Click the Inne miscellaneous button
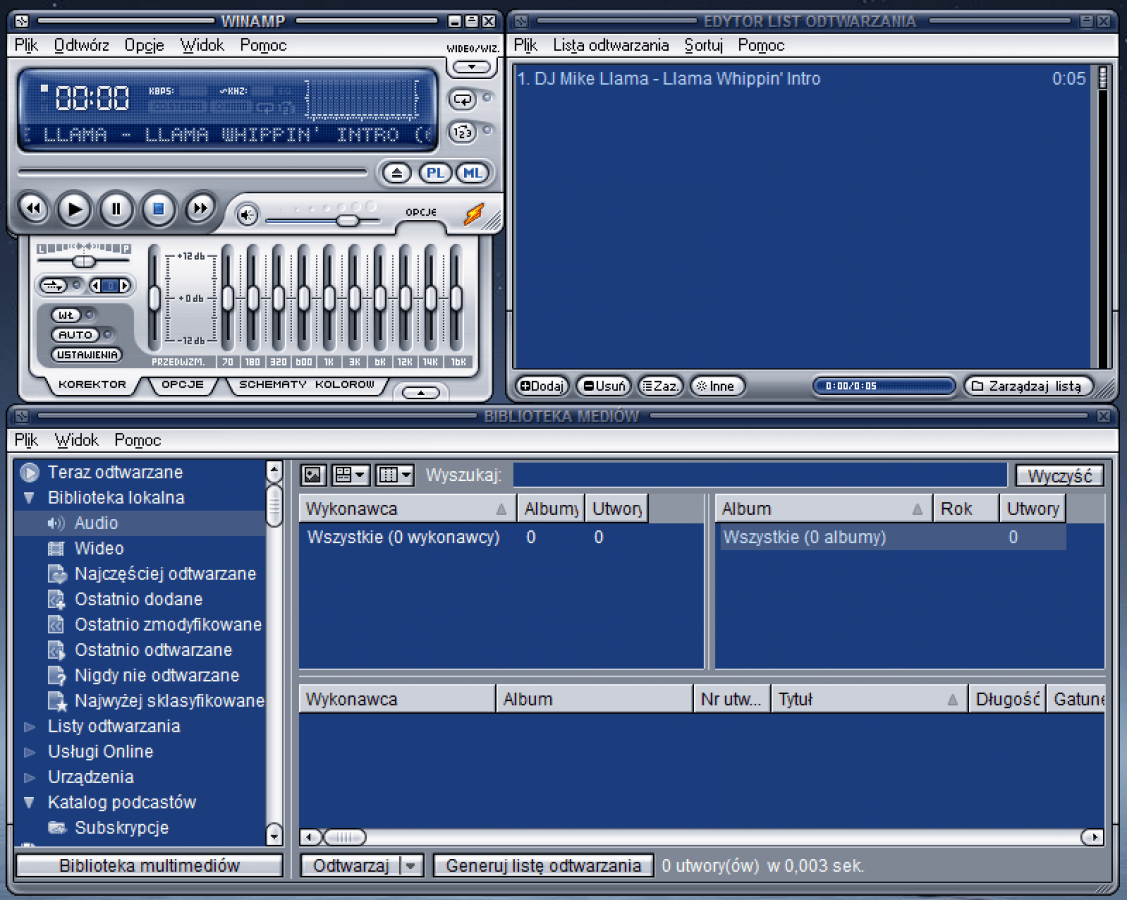Screen dimensions: 1127x900 pos(717,386)
